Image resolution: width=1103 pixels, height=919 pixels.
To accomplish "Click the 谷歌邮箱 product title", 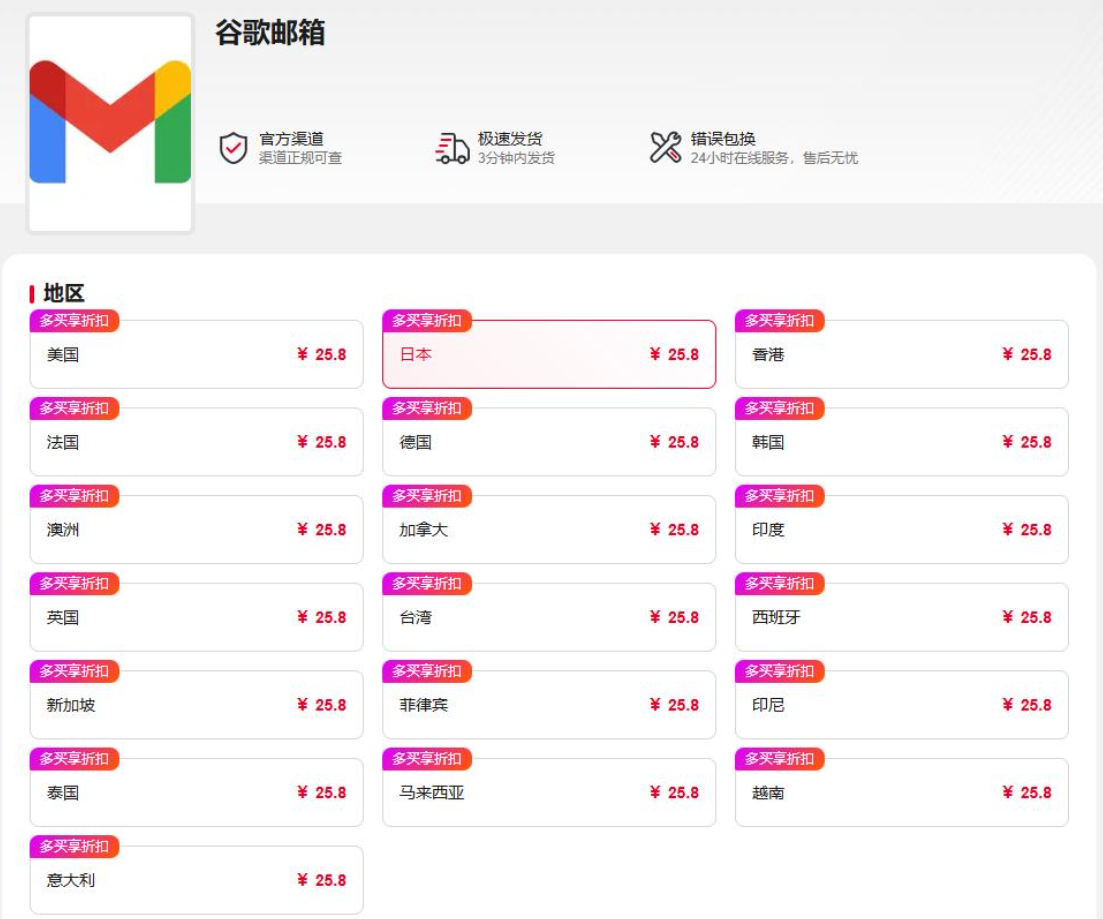I will [270, 32].
